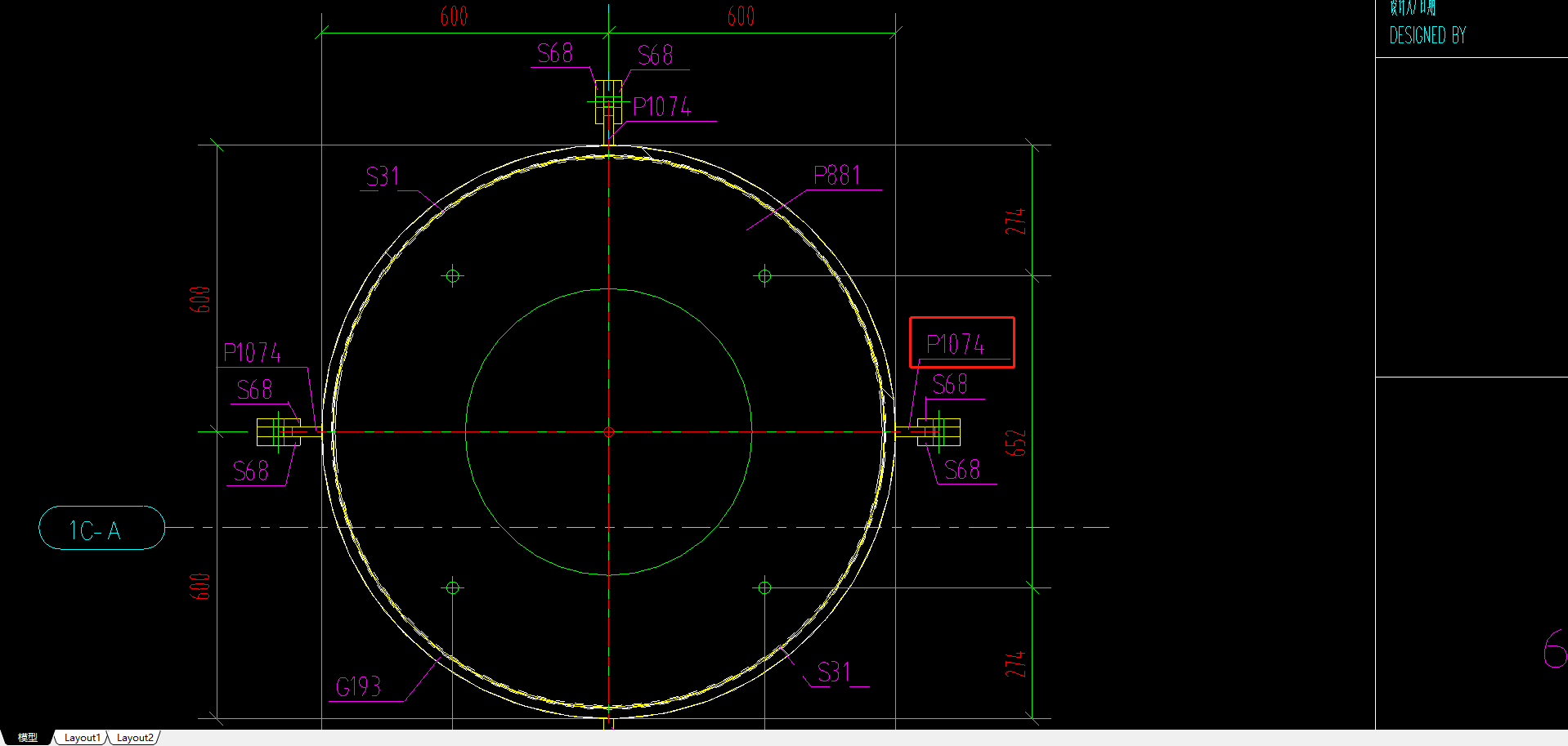Select the lower-left bolt hole marker
This screenshot has height=746, width=1568.
(453, 587)
